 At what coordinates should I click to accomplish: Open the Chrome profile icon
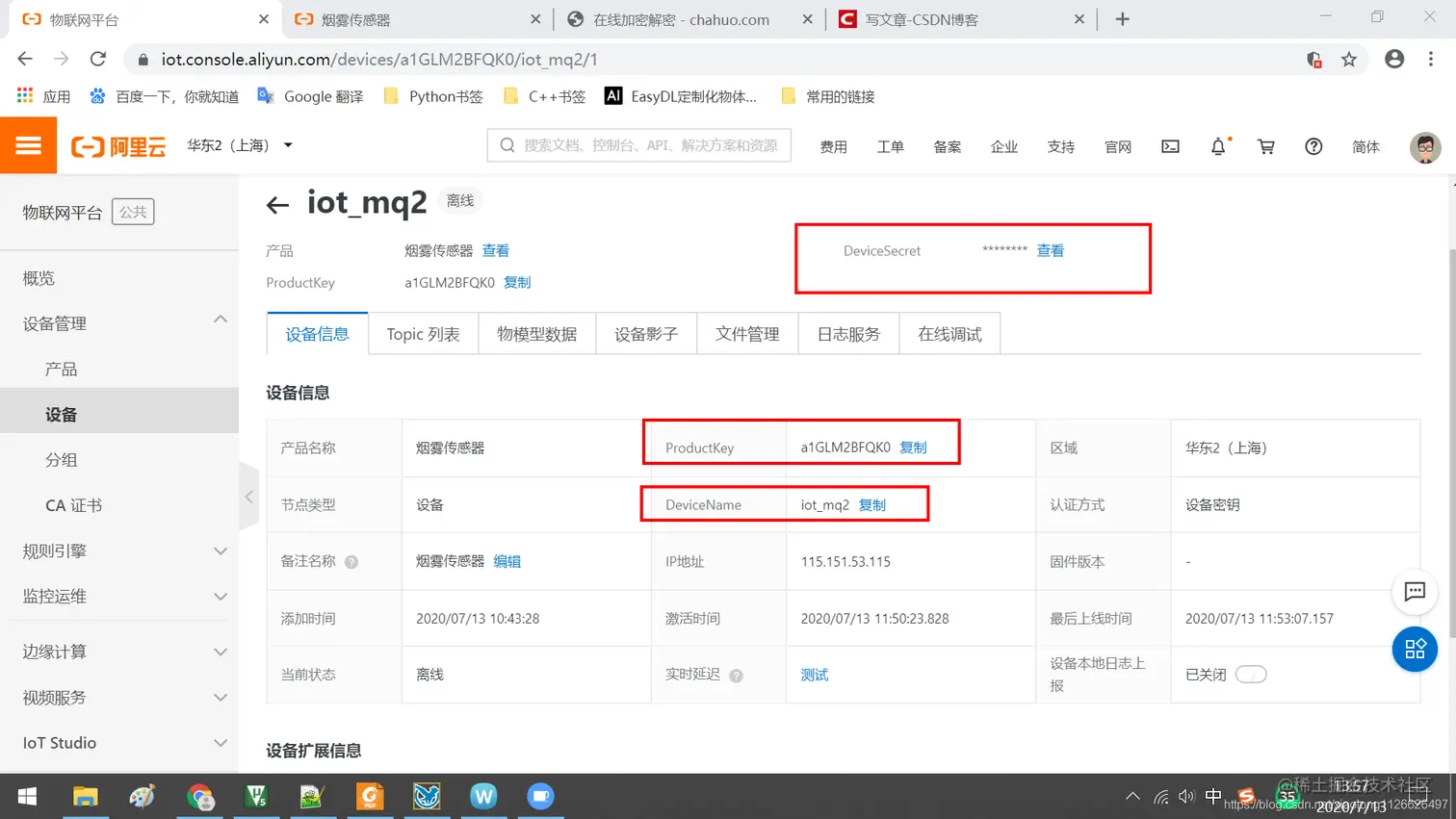(x=1393, y=59)
